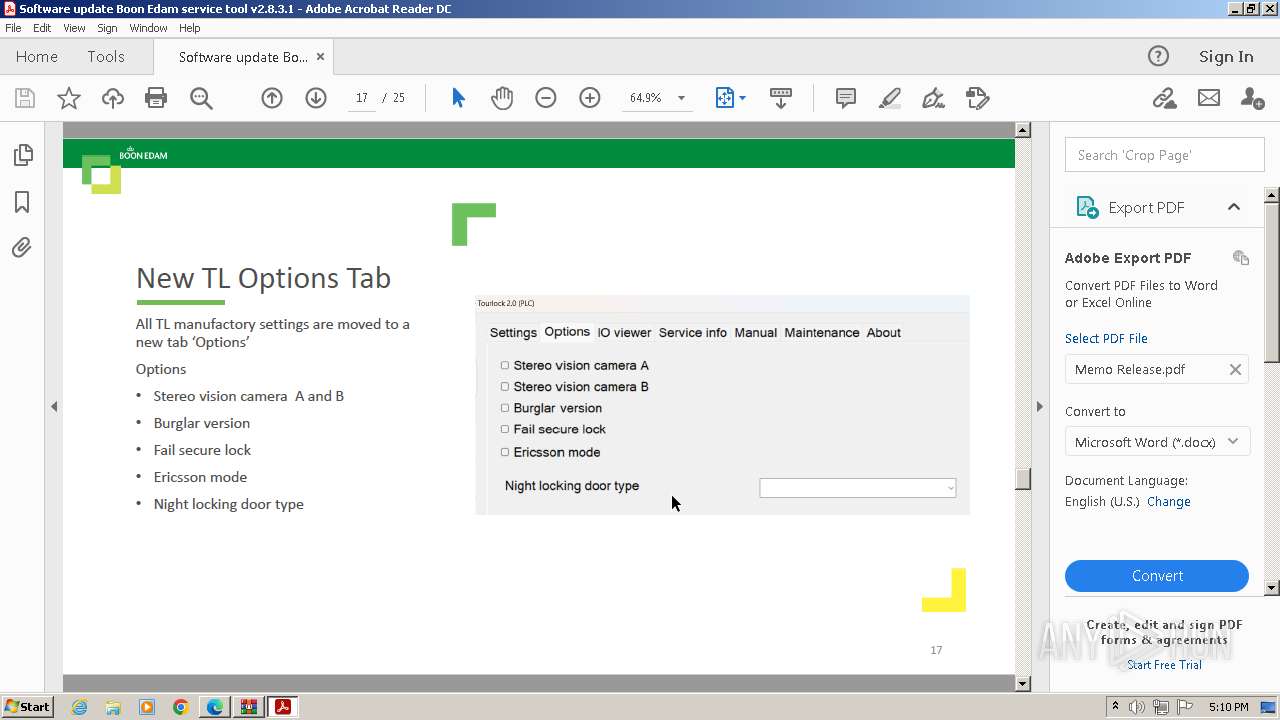This screenshot has height=720, width=1280.
Task: Share the file with others using the person icon
Action: [x=1252, y=98]
